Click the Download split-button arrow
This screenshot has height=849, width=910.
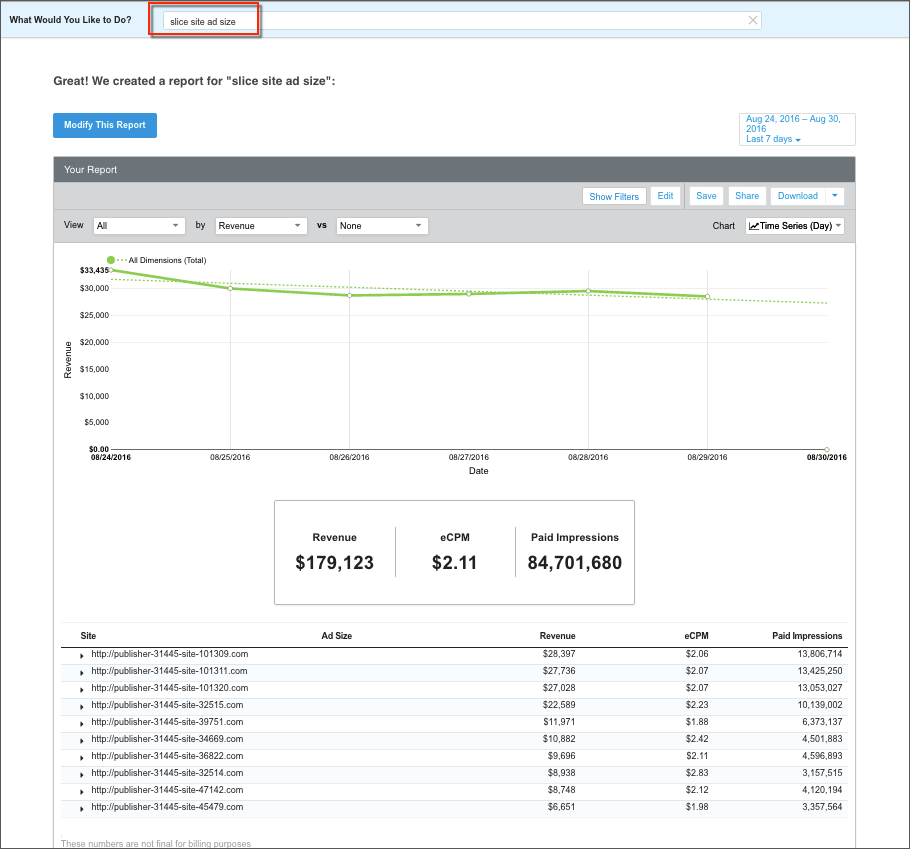(x=836, y=196)
